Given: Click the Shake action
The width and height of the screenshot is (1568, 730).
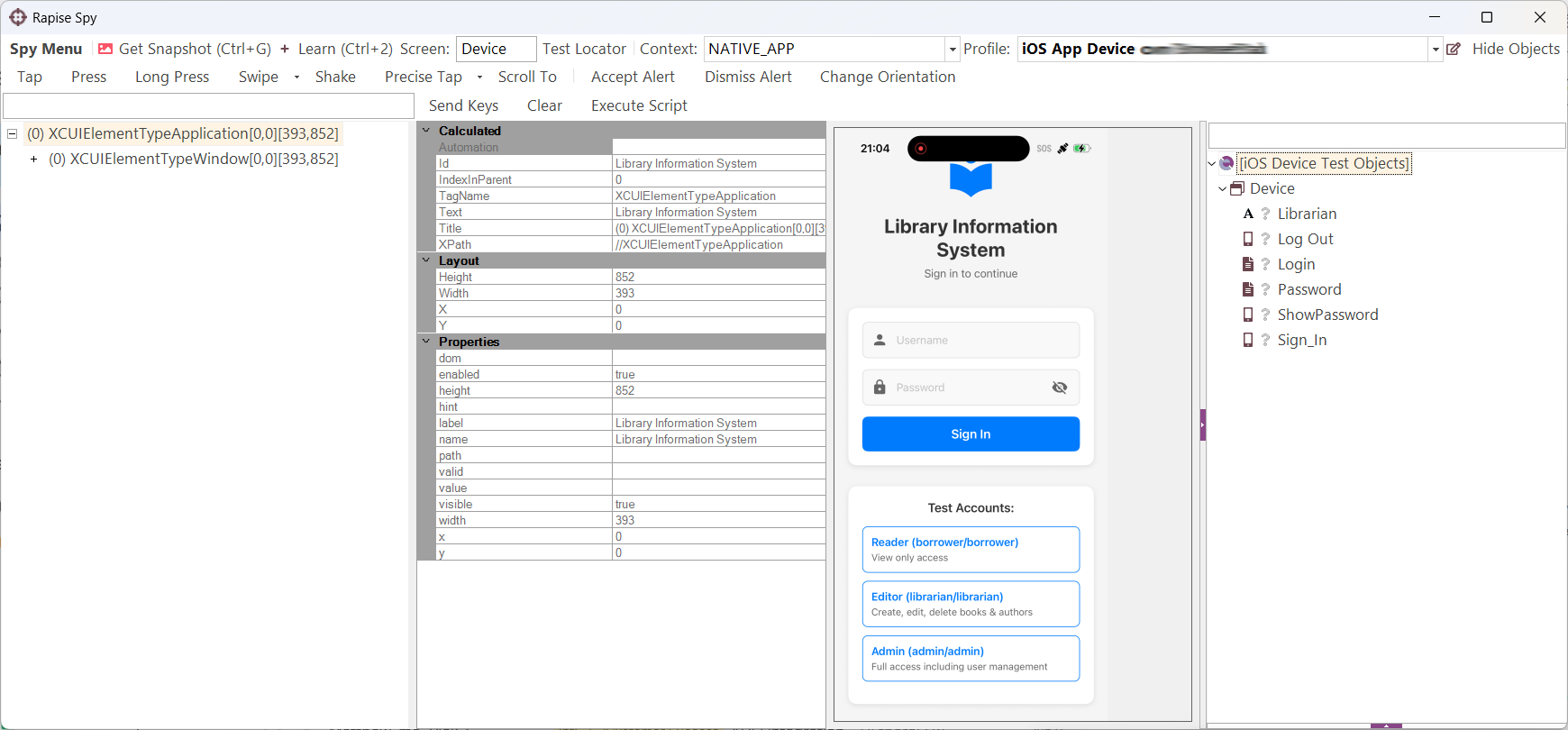Looking at the screenshot, I should (x=335, y=78).
